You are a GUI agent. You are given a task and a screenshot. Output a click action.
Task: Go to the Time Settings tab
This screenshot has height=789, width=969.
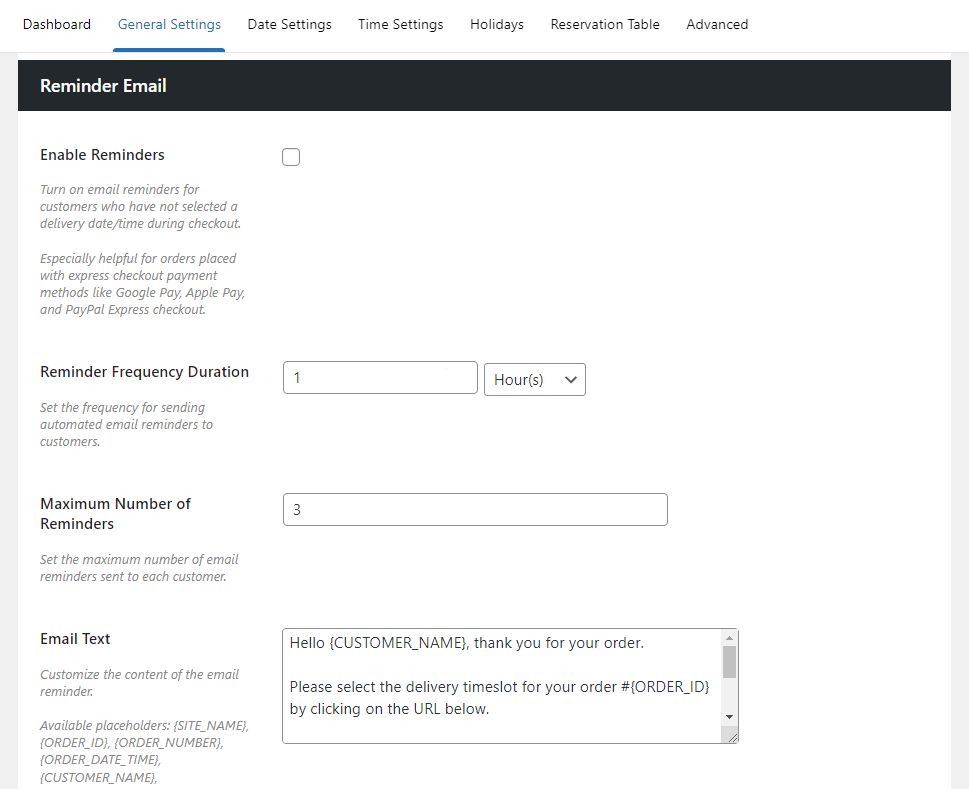[400, 24]
